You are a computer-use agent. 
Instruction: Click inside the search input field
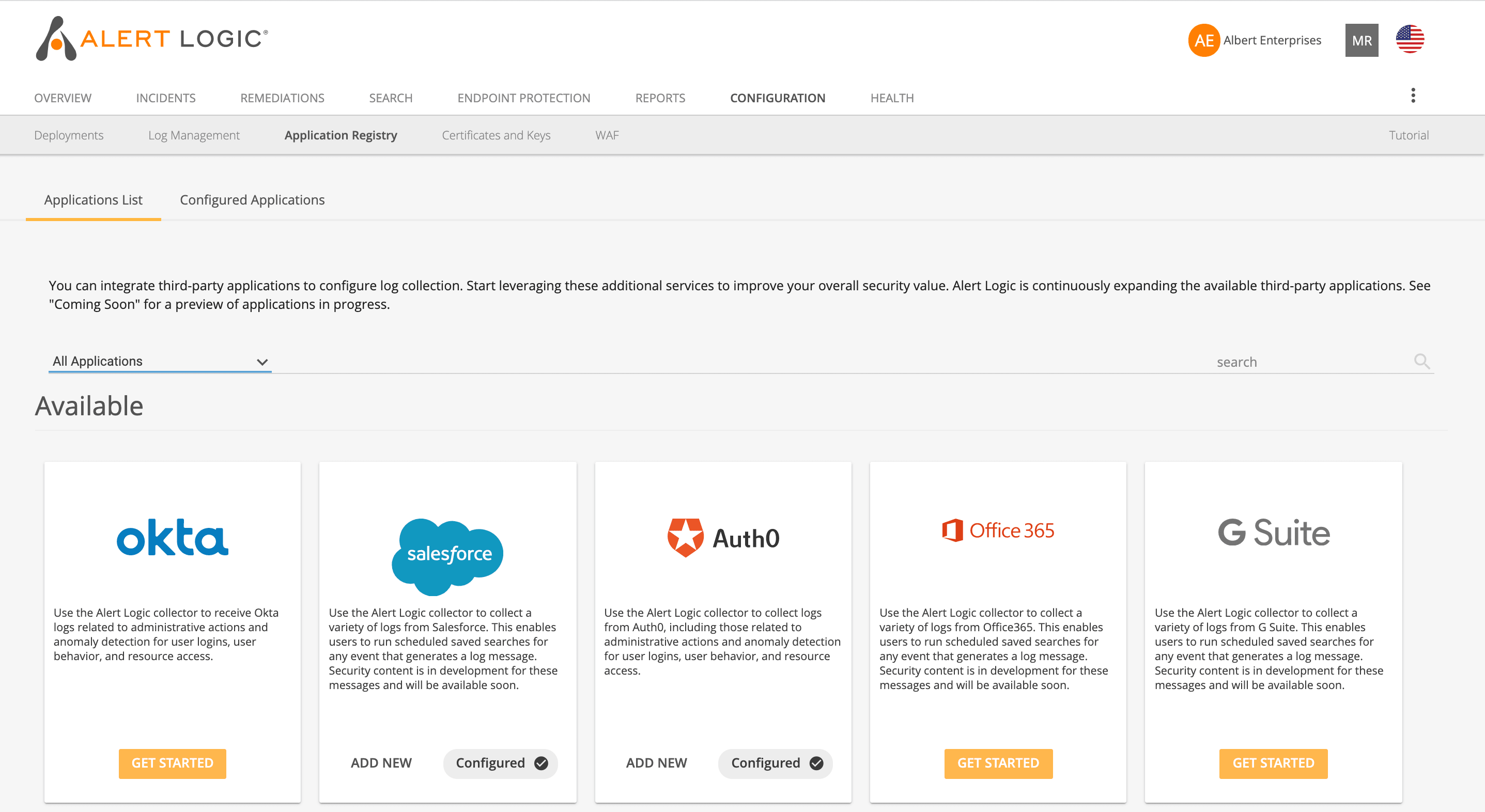pos(1237,362)
